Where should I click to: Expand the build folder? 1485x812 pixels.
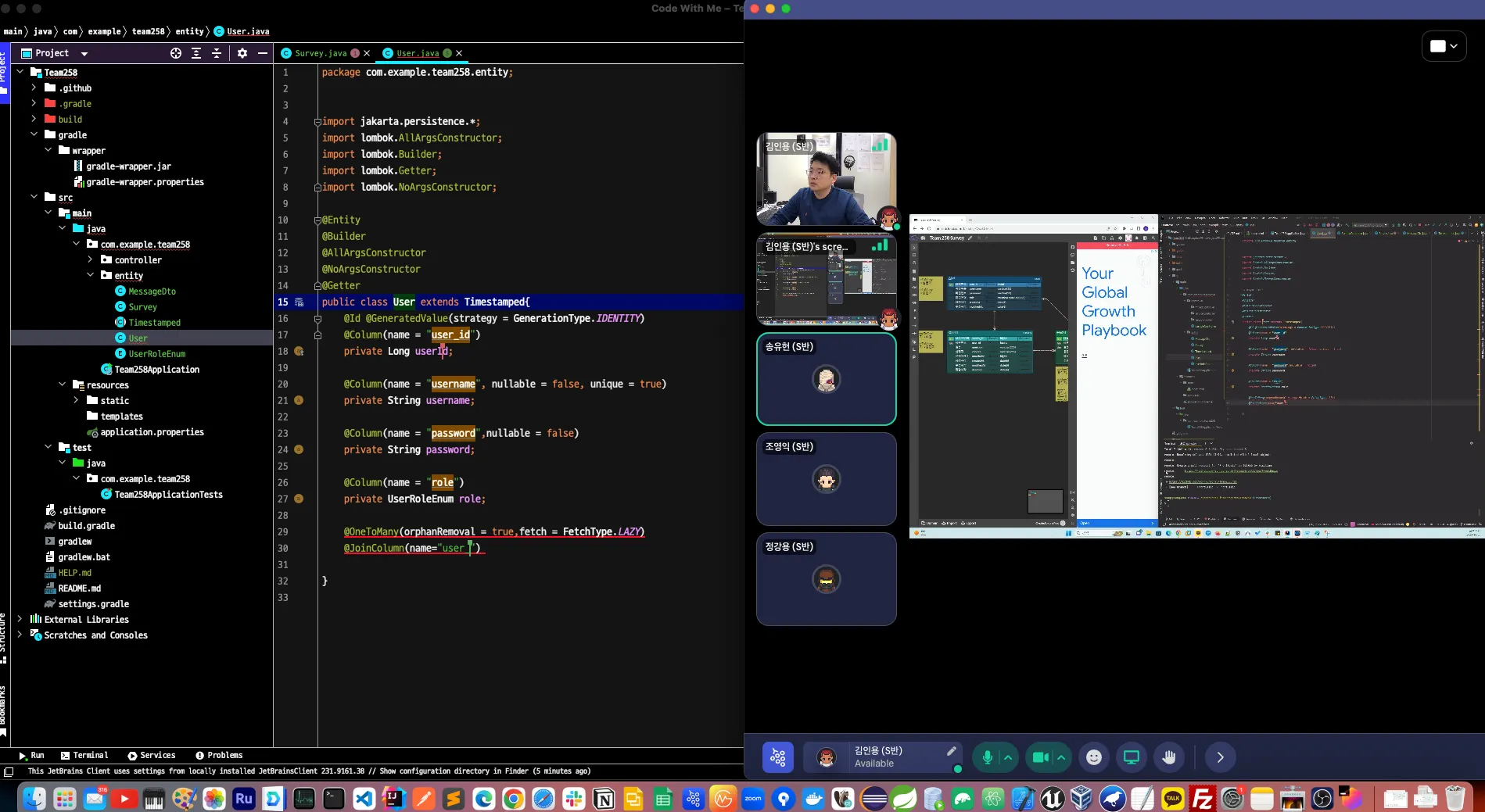click(34, 120)
